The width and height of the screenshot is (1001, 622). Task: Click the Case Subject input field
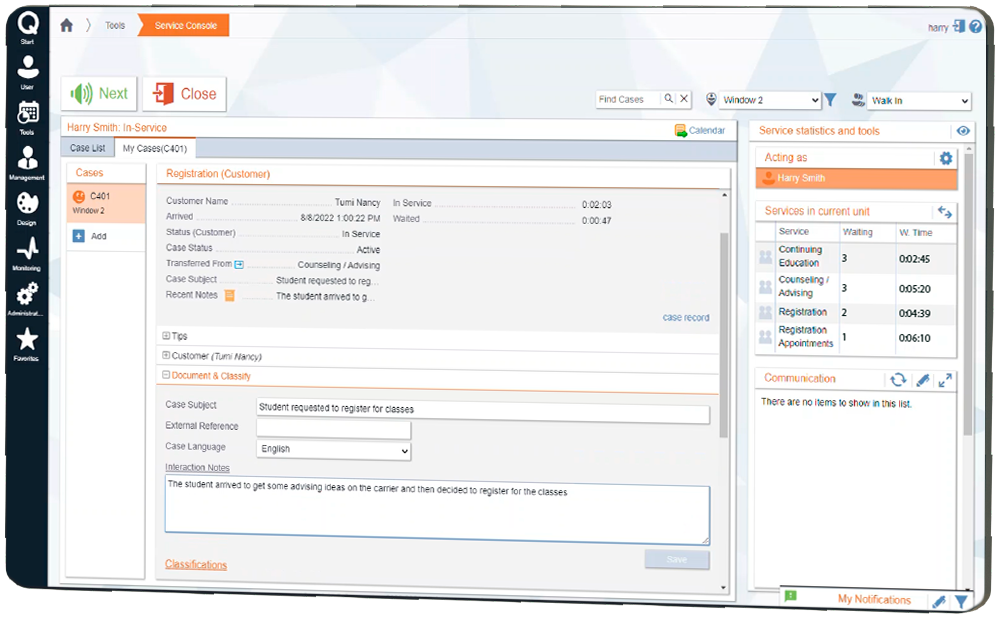[482, 408]
